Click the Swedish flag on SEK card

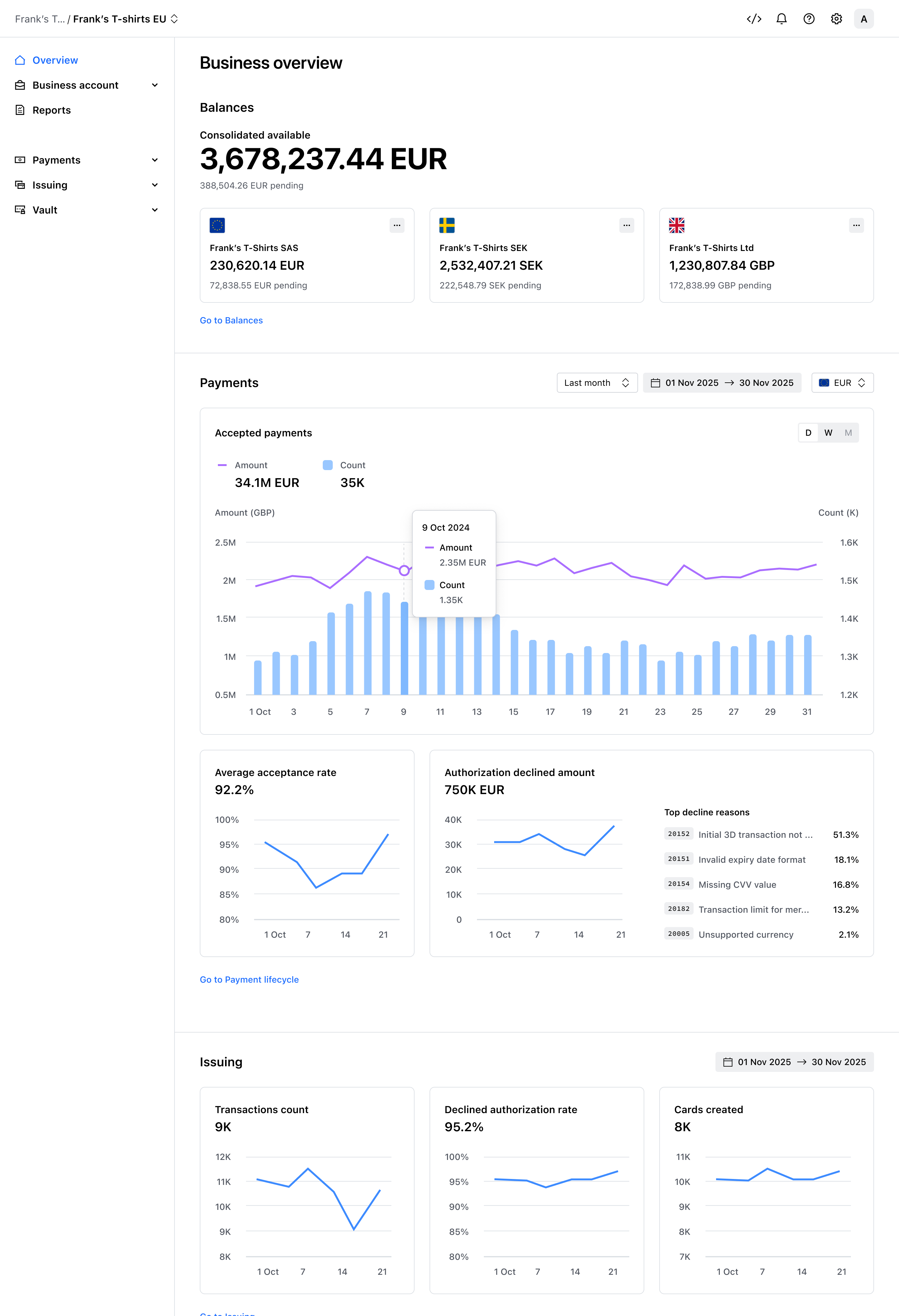(447, 225)
